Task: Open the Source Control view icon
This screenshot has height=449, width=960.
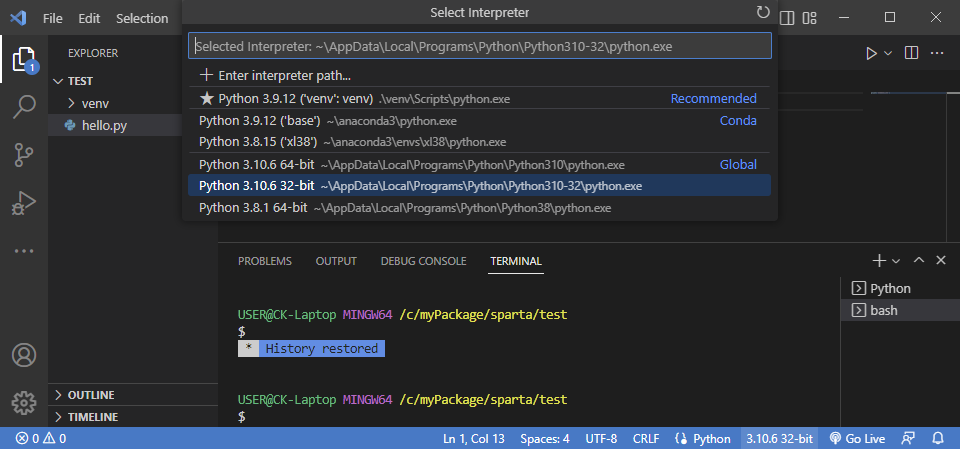Action: 24,155
